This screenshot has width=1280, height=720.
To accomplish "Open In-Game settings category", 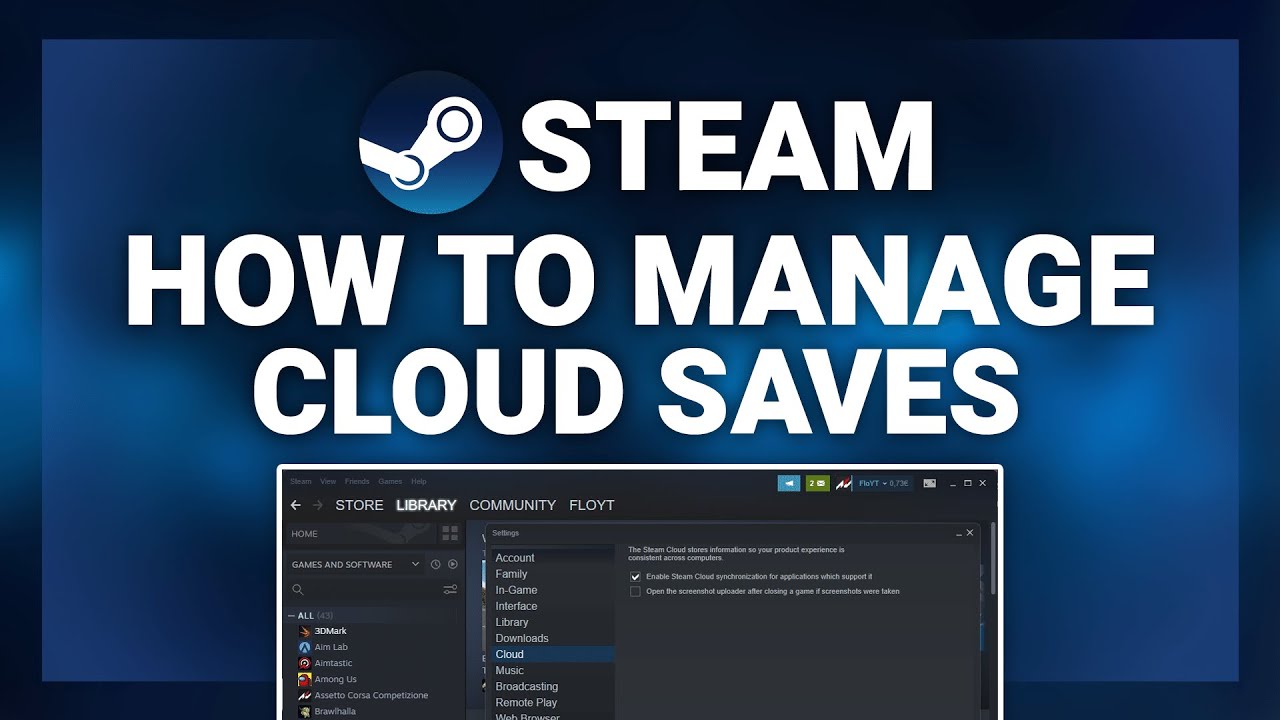I will 551,590.
